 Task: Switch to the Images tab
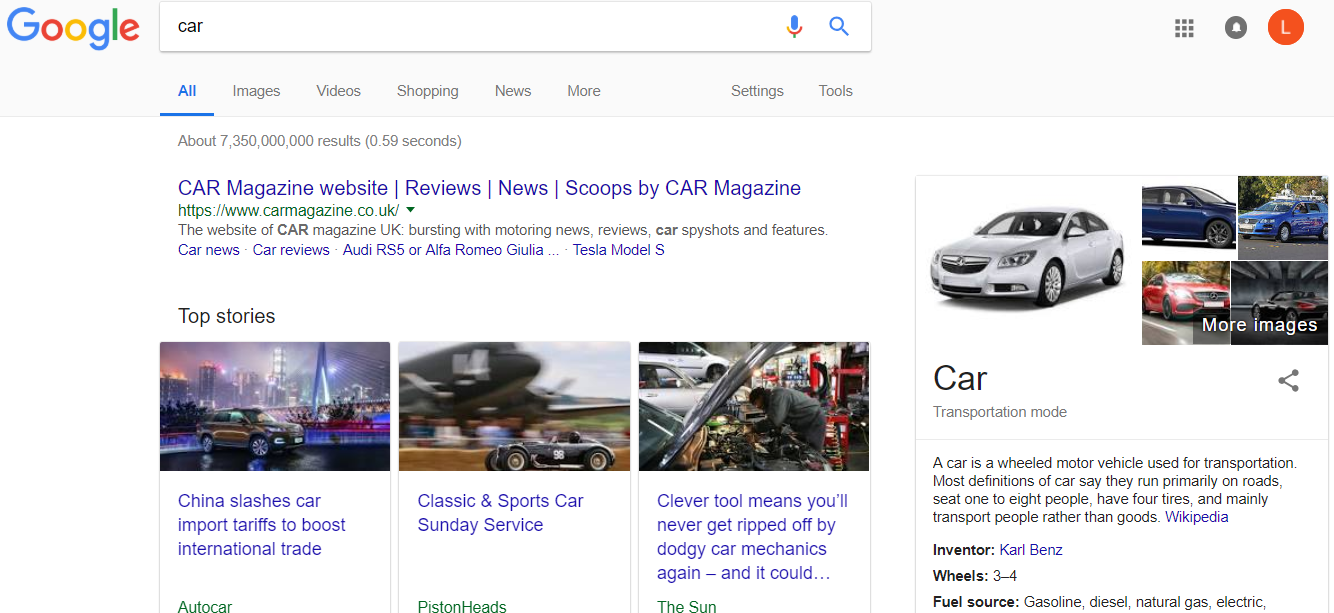(256, 91)
